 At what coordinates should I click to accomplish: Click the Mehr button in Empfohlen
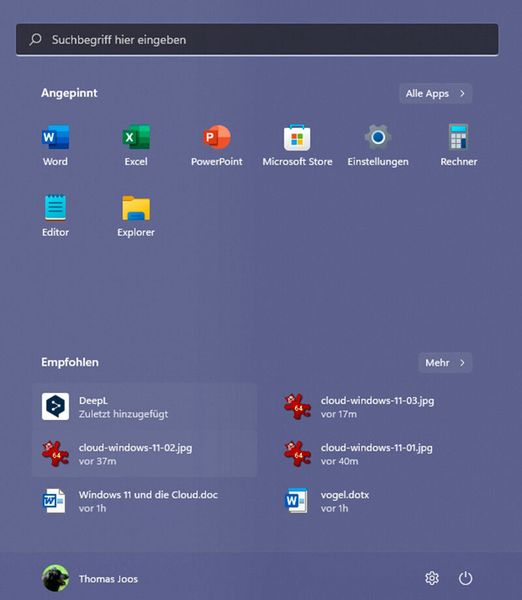(x=445, y=362)
